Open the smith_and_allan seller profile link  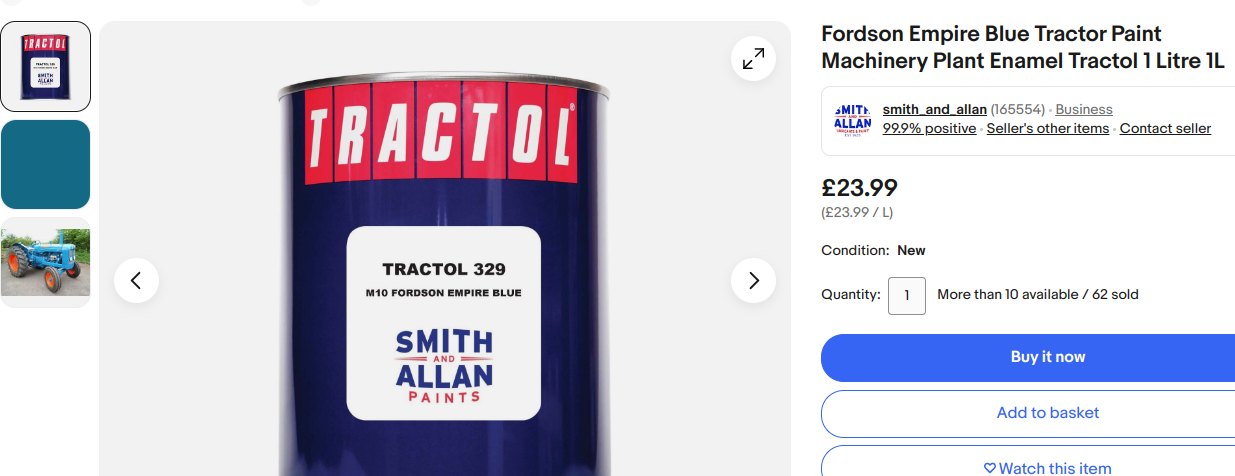(x=934, y=109)
